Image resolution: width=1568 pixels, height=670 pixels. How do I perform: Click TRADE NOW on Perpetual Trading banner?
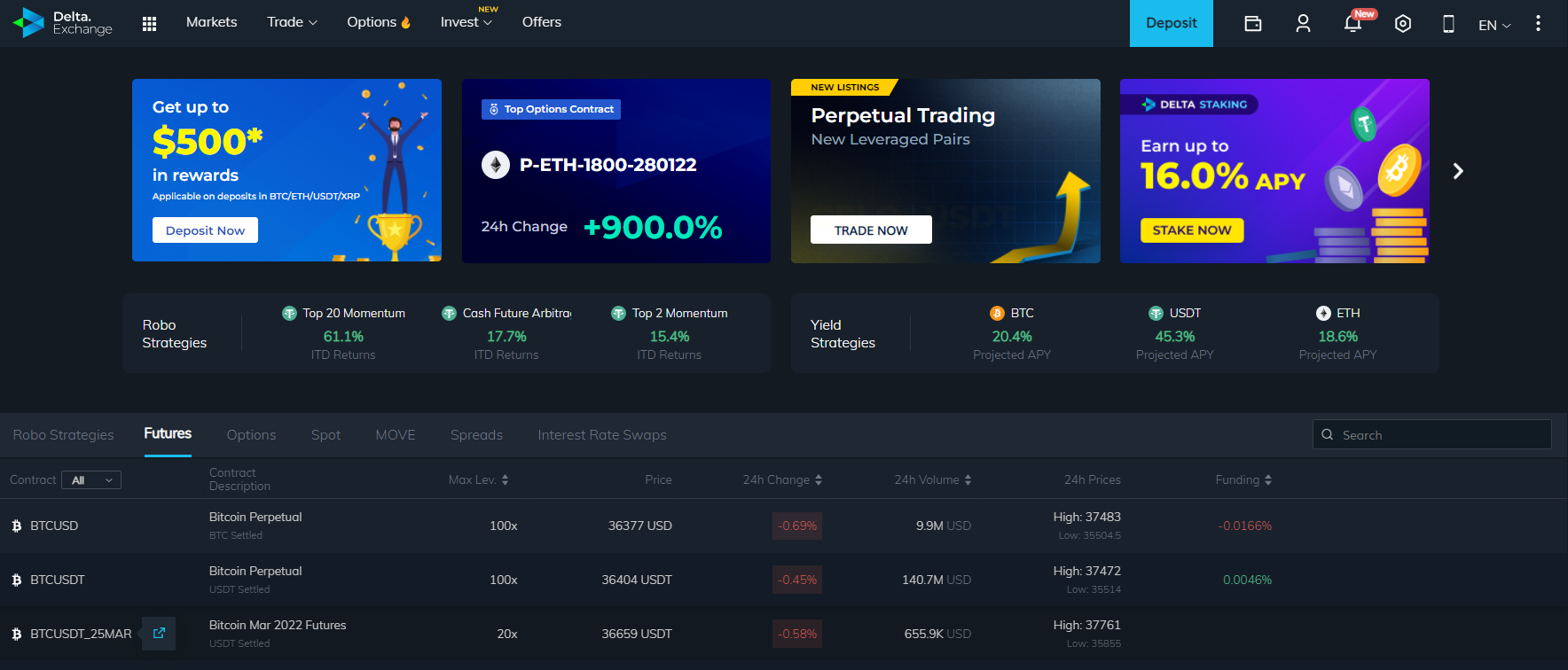871,230
